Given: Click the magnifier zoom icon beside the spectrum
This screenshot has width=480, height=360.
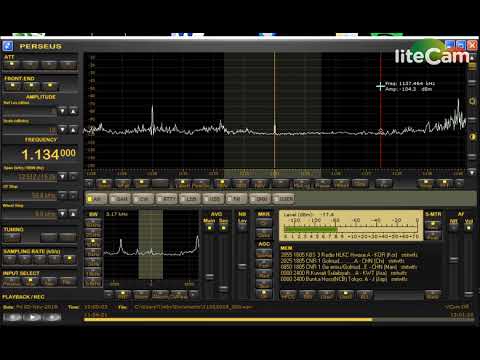Looking at the screenshot, I should pos(472,101).
